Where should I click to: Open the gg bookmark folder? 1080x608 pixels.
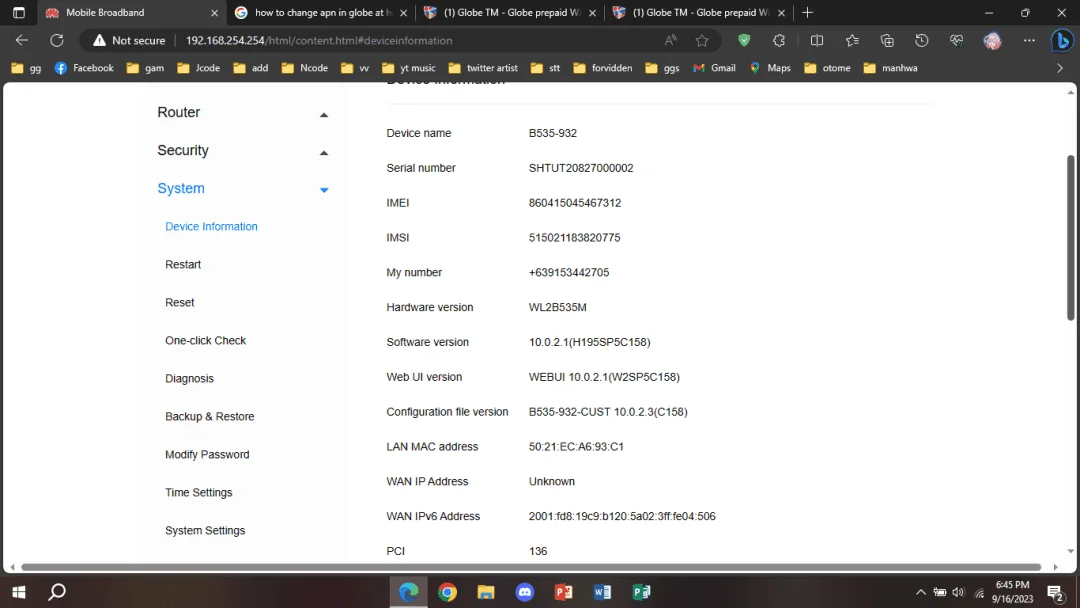pos(26,68)
